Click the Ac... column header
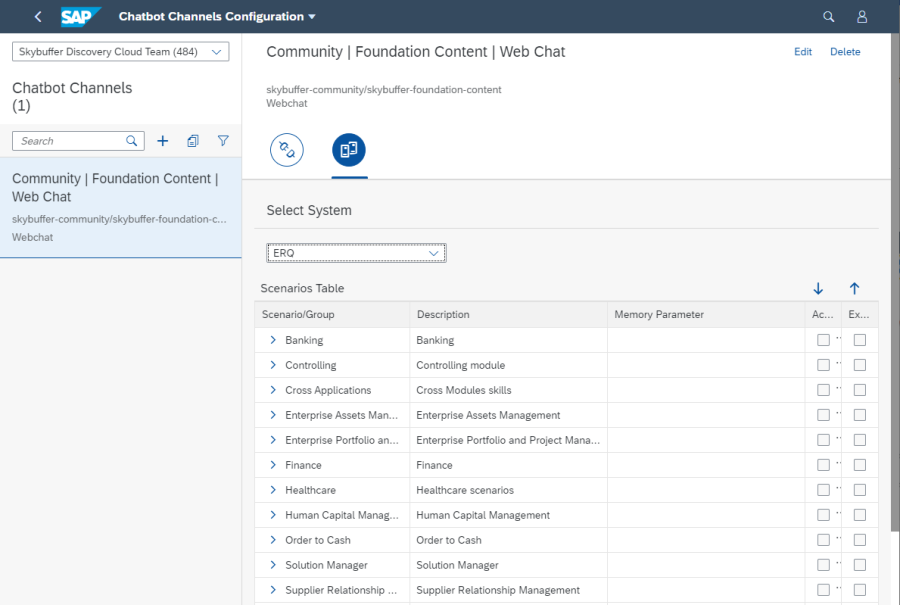 pos(823,315)
